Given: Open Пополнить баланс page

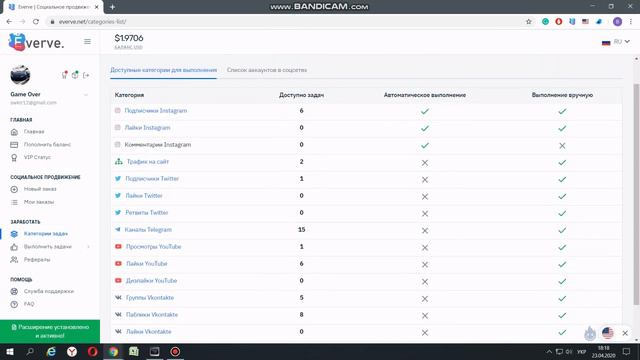Looking at the screenshot, I should (47, 144).
